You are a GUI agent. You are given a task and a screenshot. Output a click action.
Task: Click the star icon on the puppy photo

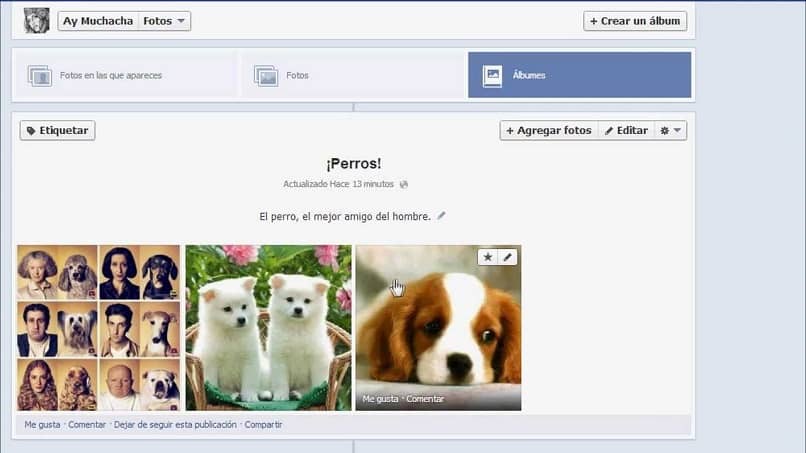click(x=488, y=257)
